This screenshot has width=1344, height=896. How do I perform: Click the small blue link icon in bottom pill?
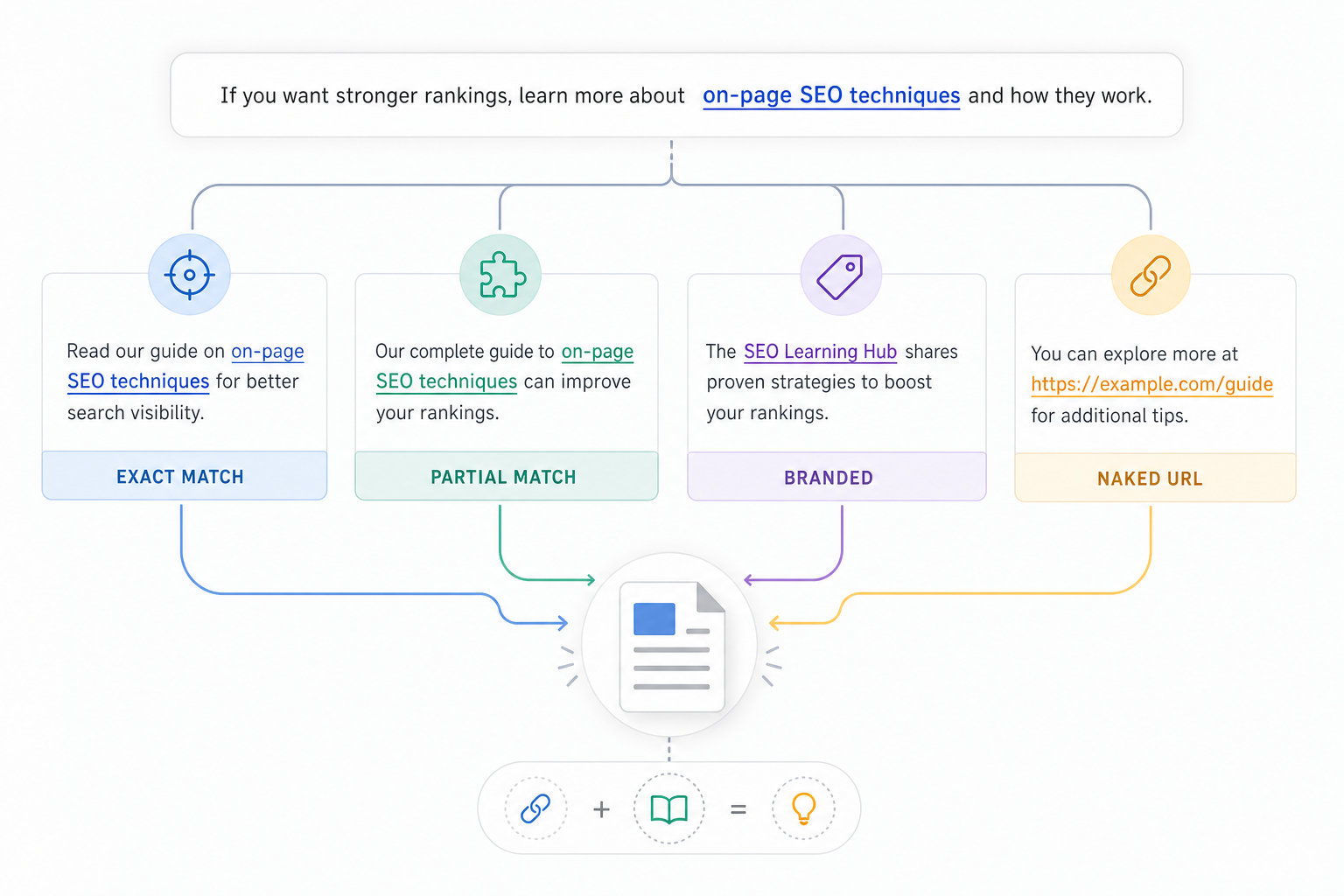tap(535, 808)
